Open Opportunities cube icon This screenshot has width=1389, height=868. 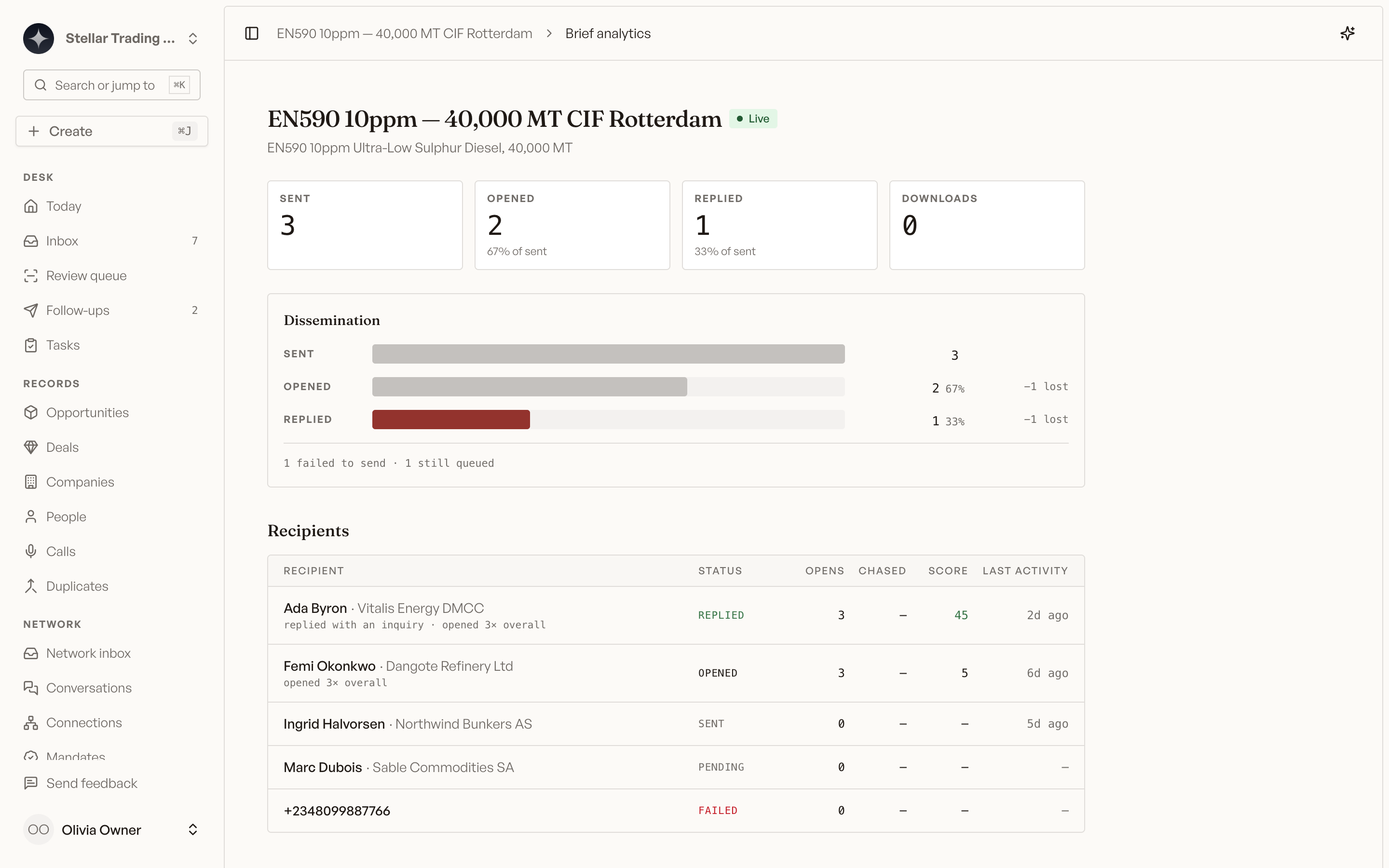pos(31,413)
